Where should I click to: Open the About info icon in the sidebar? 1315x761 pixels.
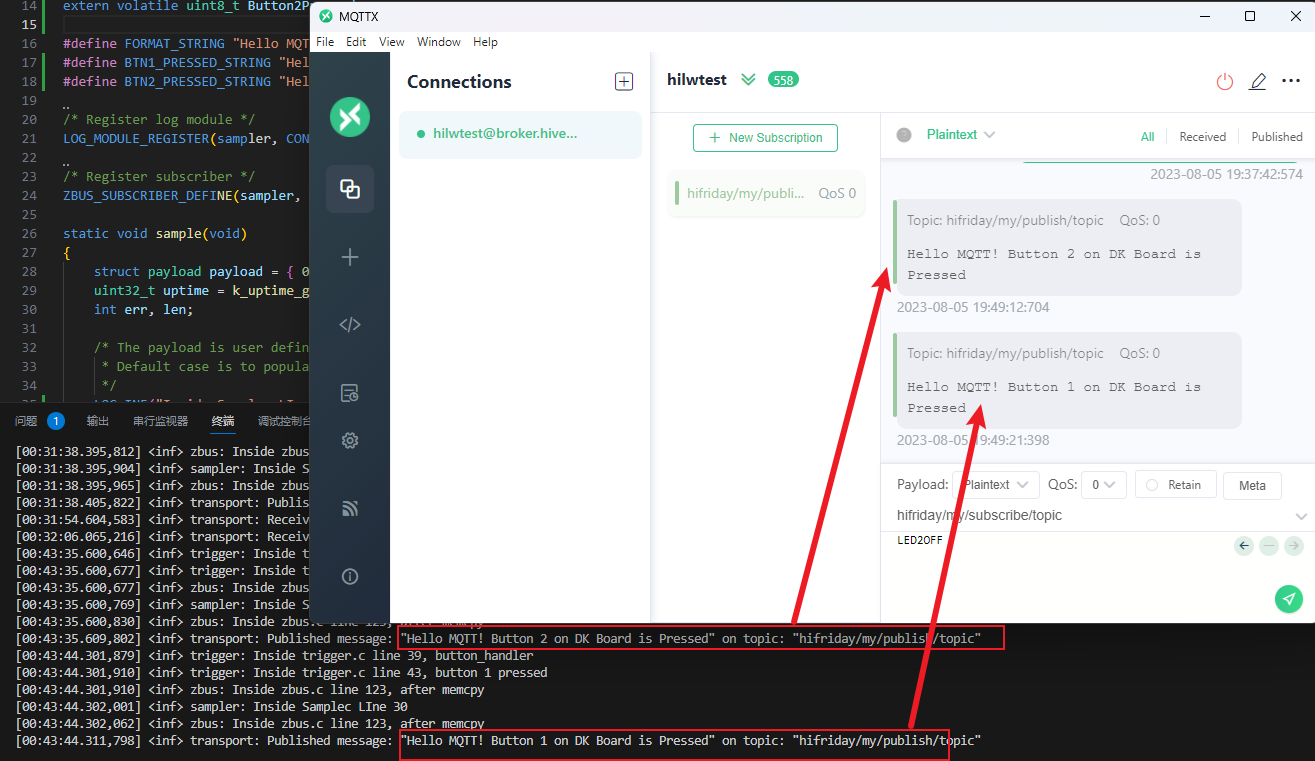click(350, 576)
